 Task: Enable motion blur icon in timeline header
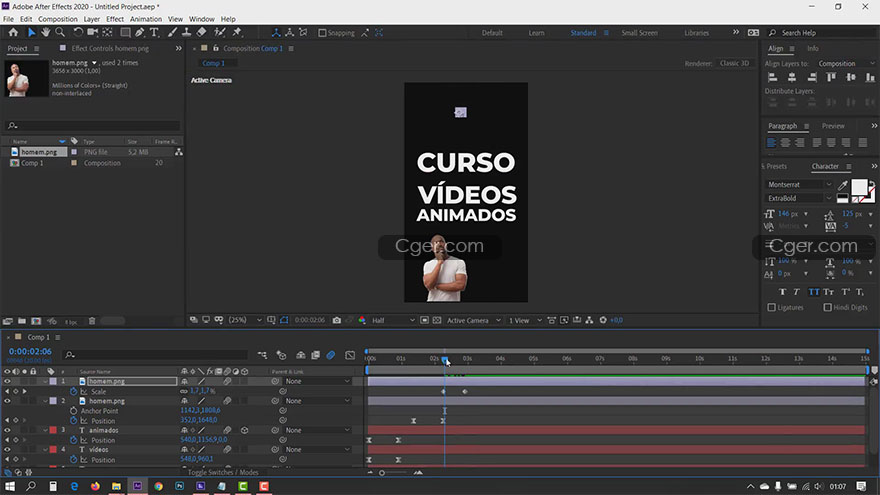331,355
